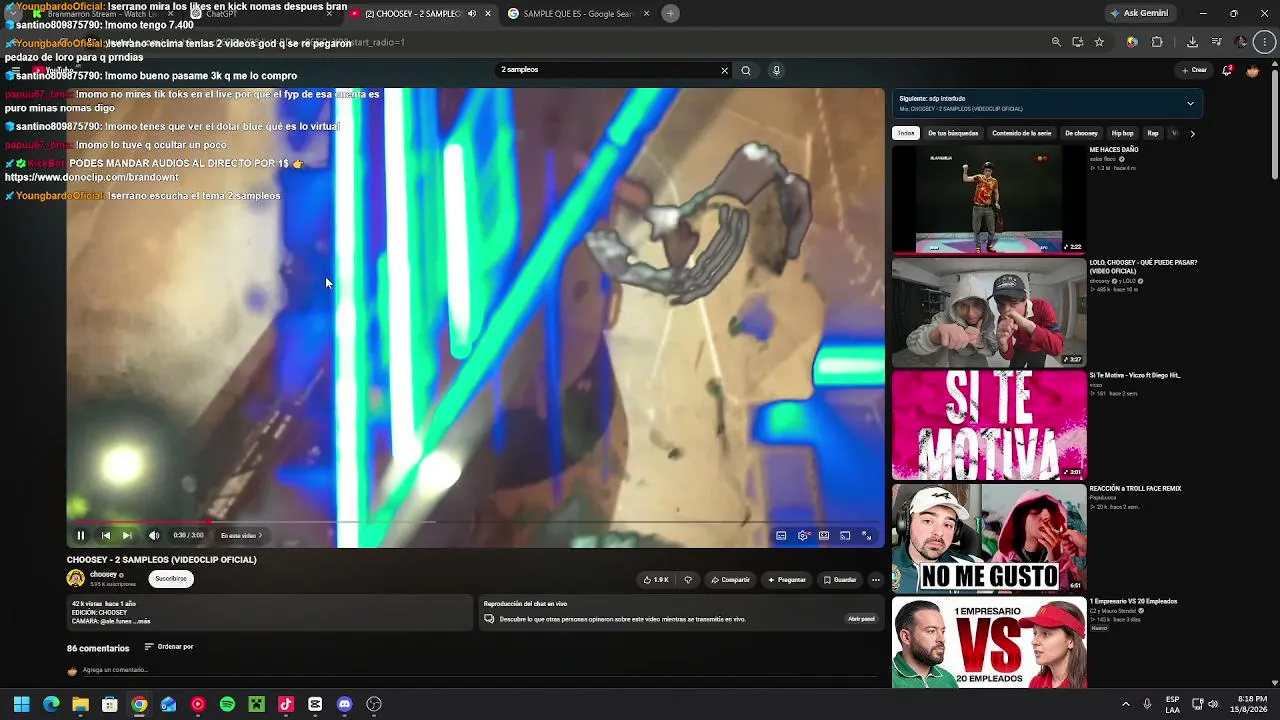The width and height of the screenshot is (1280, 720).
Task: Switch to the 'SAMPLE QUE ES' Google tab
Action: tap(579, 13)
